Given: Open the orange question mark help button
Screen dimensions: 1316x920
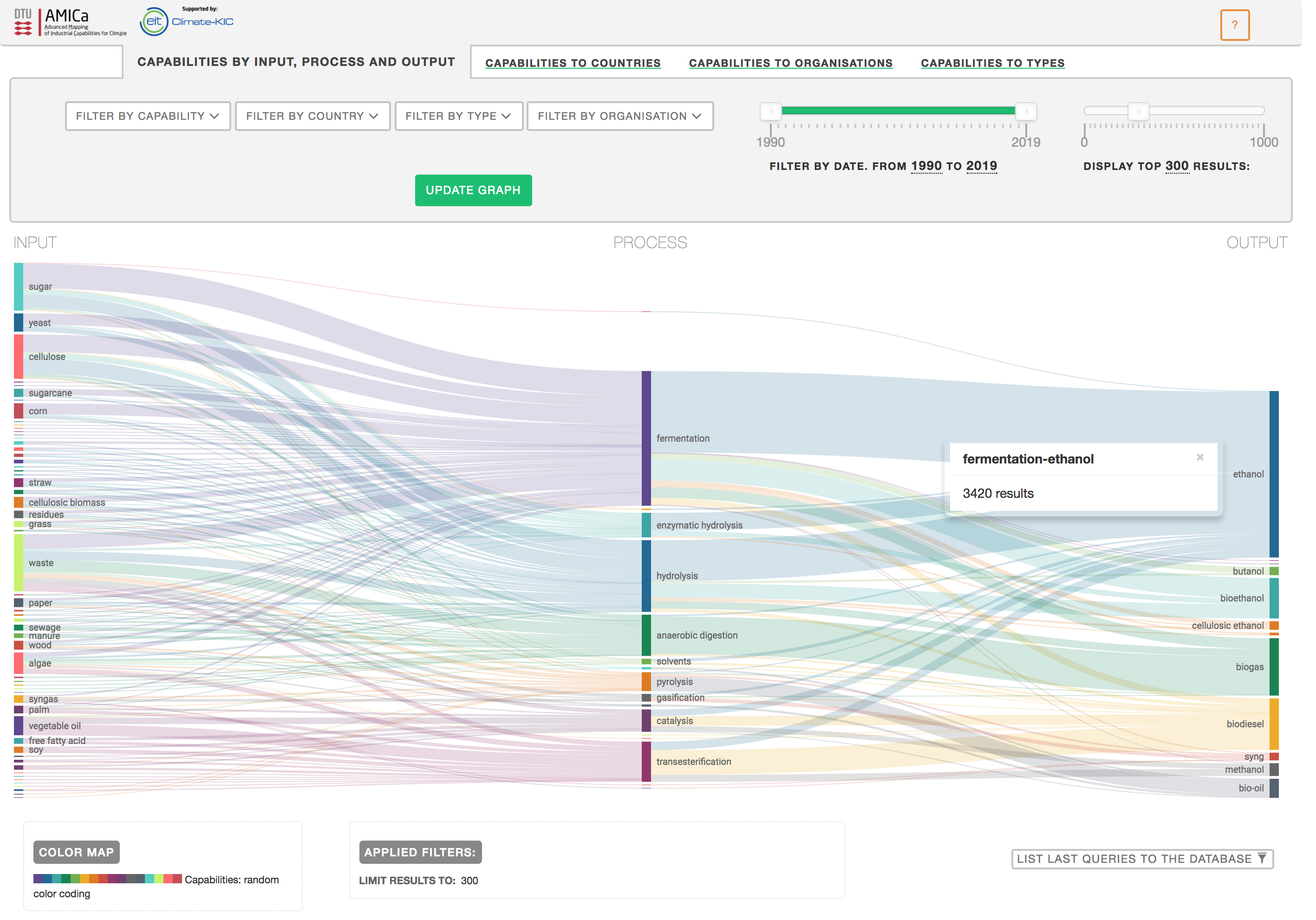Looking at the screenshot, I should click(x=1247, y=25).
